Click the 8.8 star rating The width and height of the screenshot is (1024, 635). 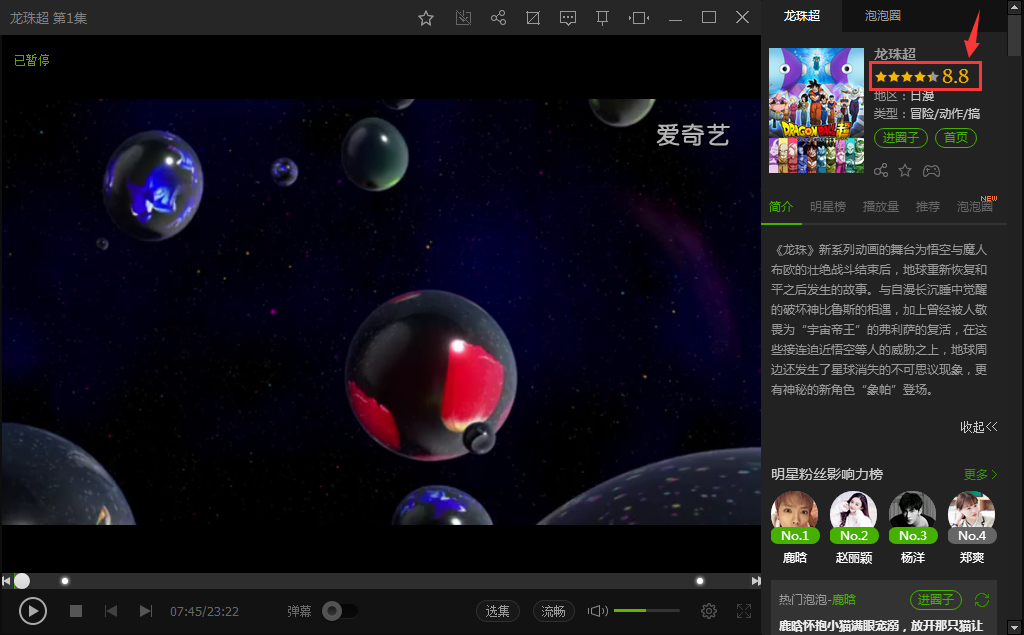pyautogui.click(x=925, y=76)
